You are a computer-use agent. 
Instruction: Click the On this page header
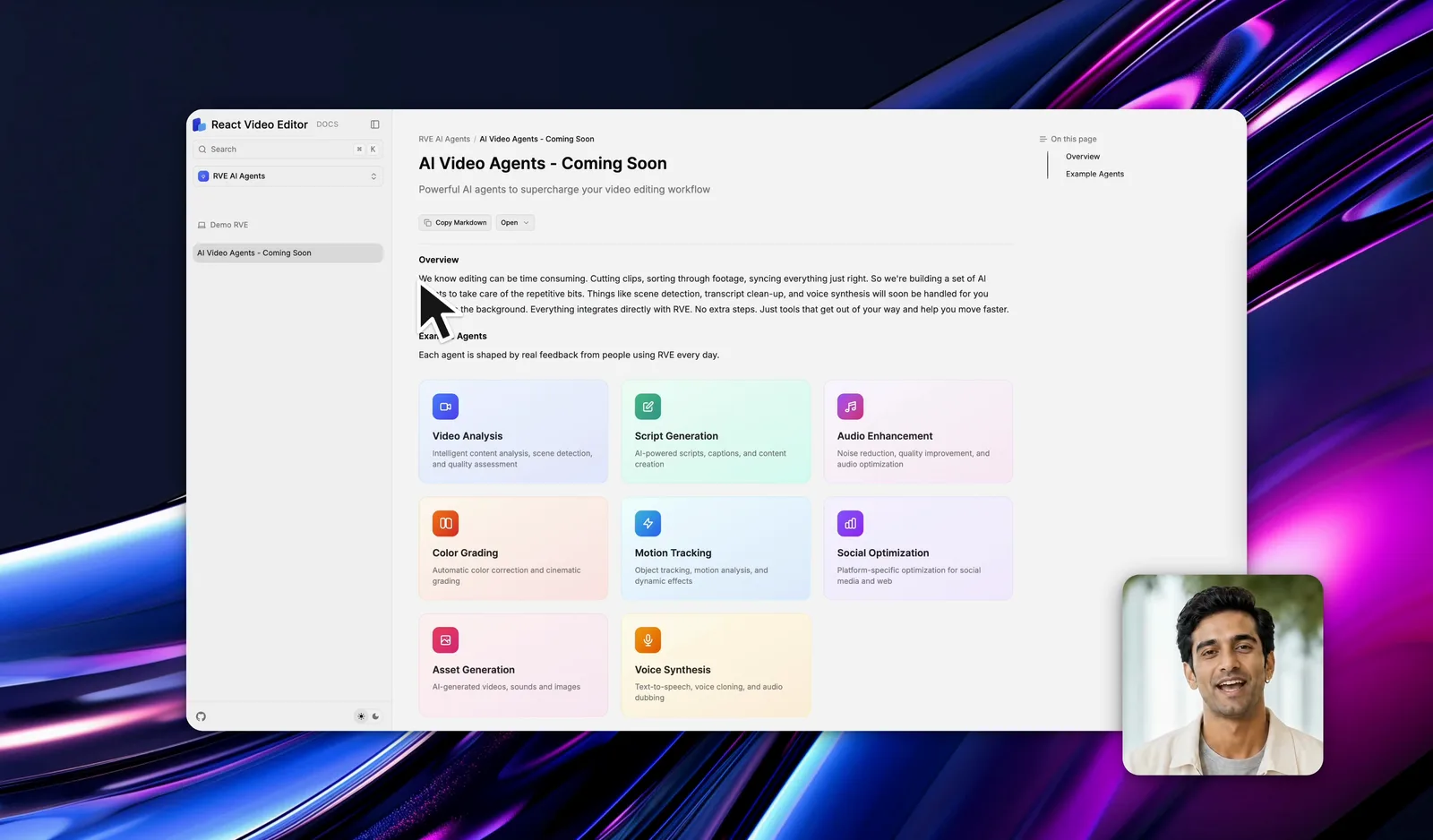[x=1068, y=140]
